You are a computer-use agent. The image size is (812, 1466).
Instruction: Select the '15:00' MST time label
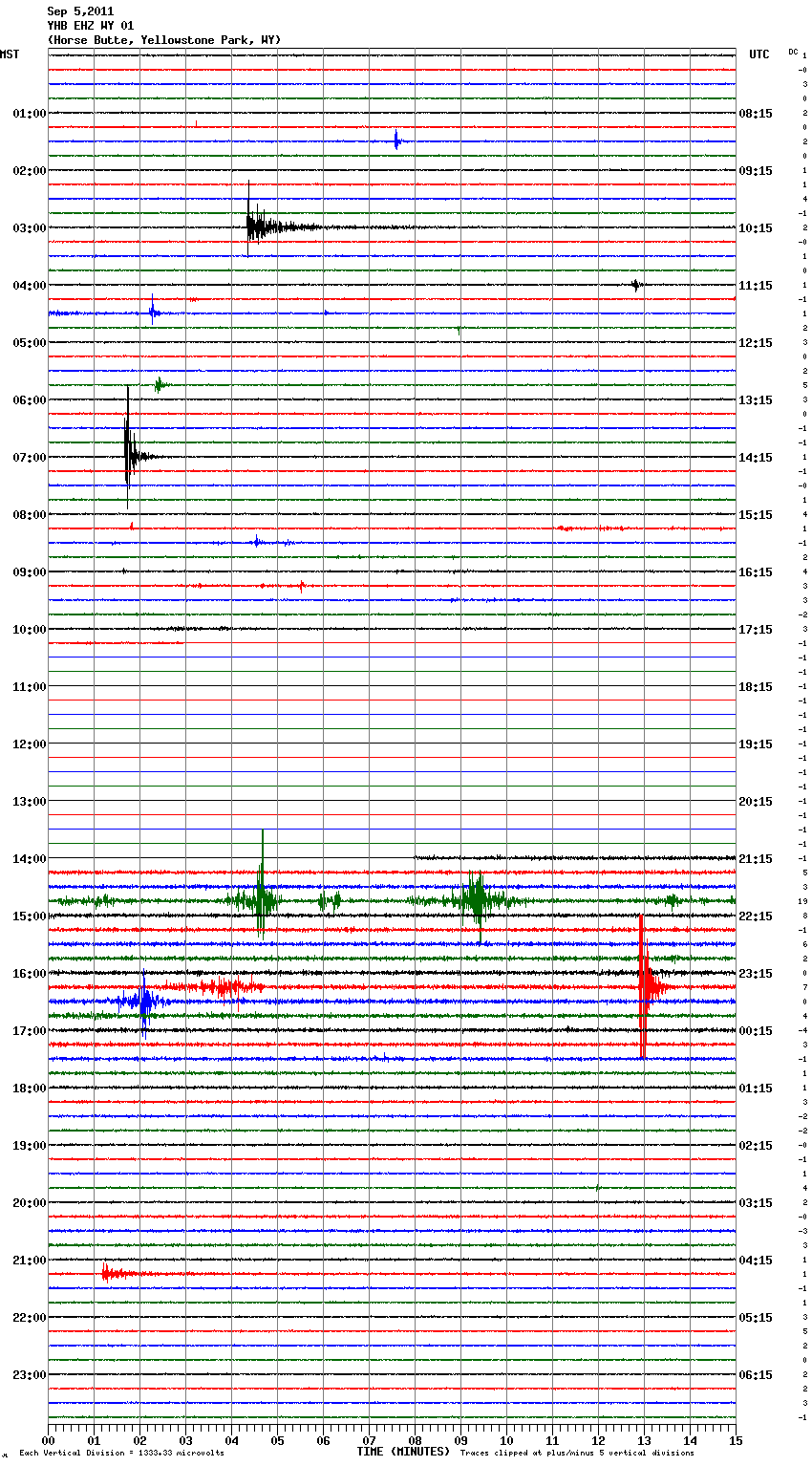click(30, 916)
